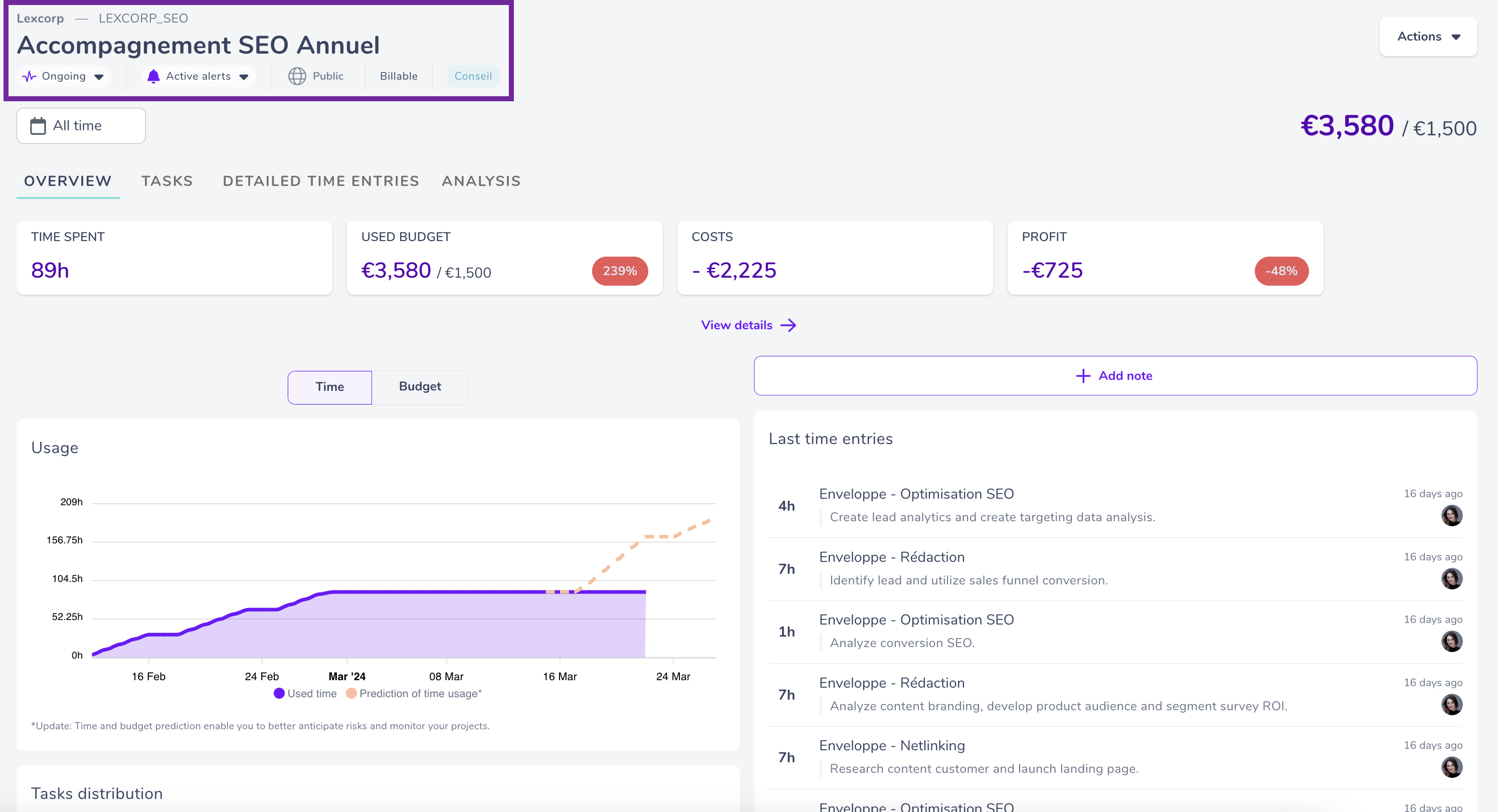This screenshot has height=812, width=1498.
Task: Open user avatar on Analyze content branding entry
Action: [x=1451, y=704]
